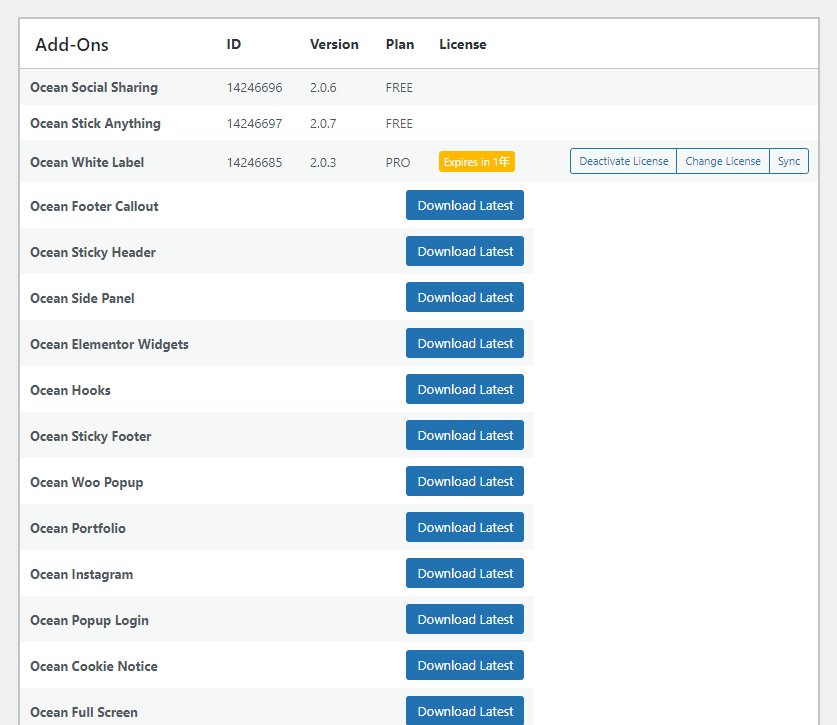837x725 pixels.
Task: Download latest Ocean Woo Popup
Action: click(x=465, y=481)
